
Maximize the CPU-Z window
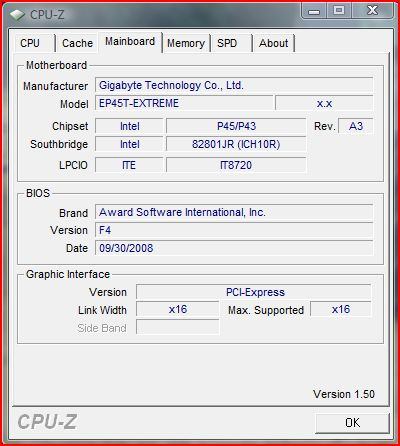click(339, 11)
